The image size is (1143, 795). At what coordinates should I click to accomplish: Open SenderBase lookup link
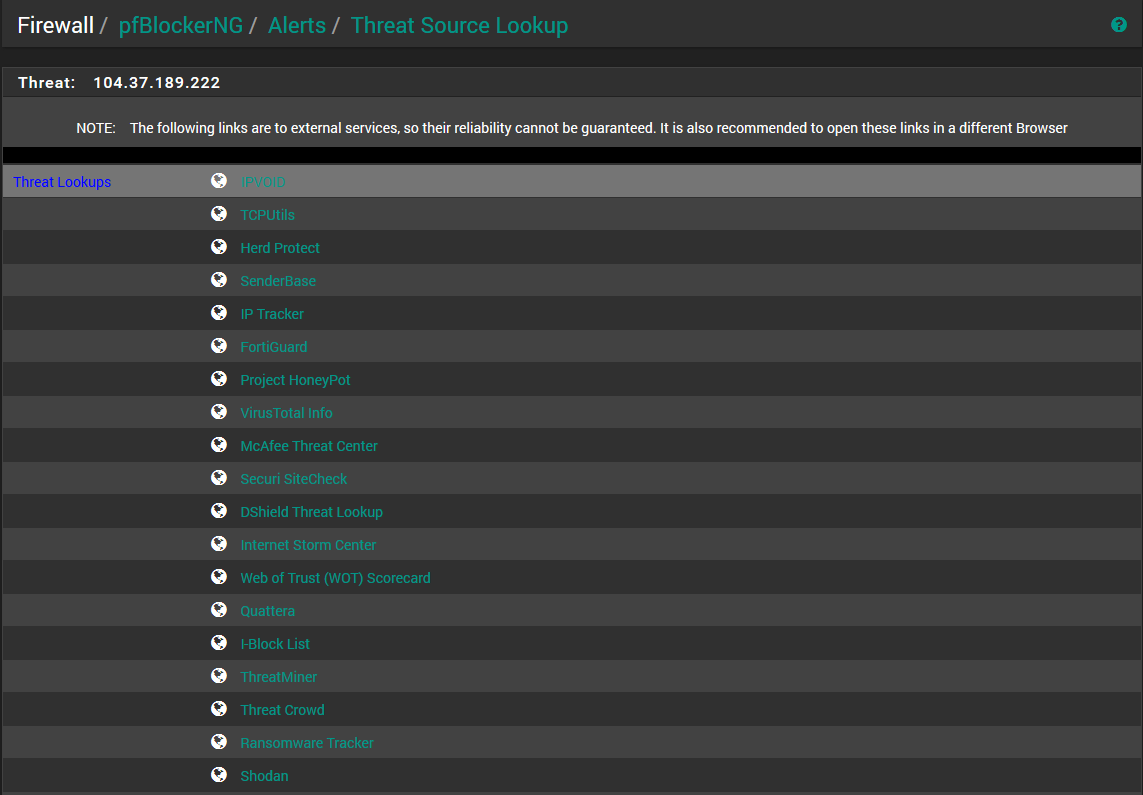click(x=278, y=281)
